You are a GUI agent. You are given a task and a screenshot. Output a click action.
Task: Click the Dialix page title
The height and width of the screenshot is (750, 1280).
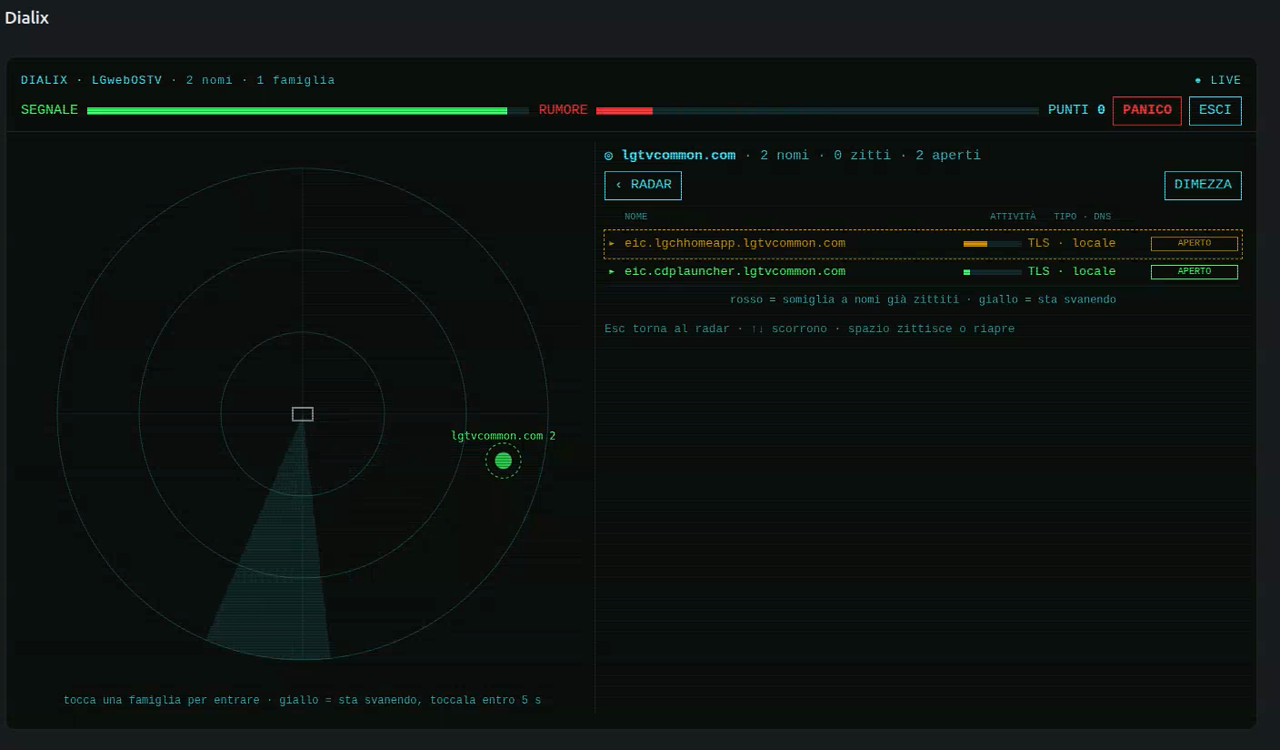[x=26, y=17]
